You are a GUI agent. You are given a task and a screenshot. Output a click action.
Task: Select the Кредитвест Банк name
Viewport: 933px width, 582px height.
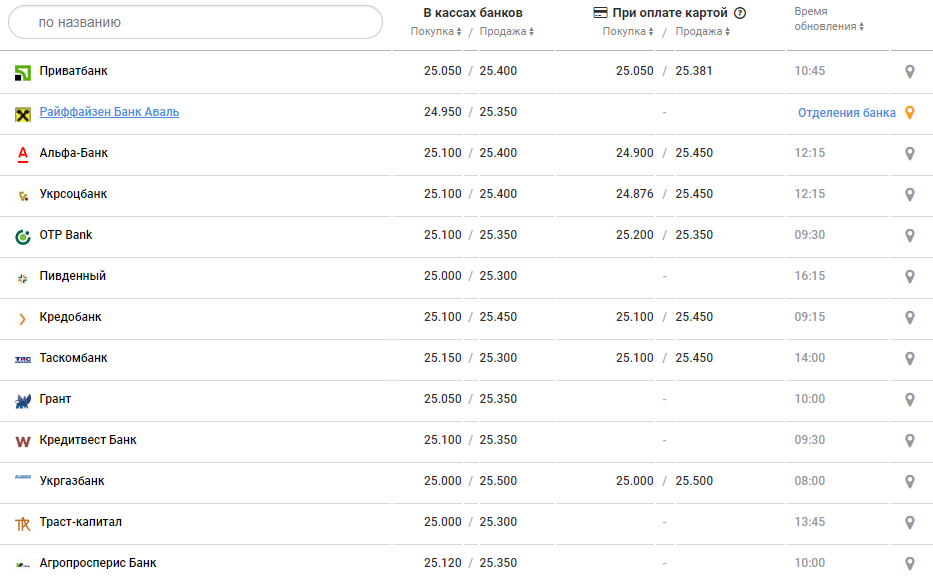(88, 440)
